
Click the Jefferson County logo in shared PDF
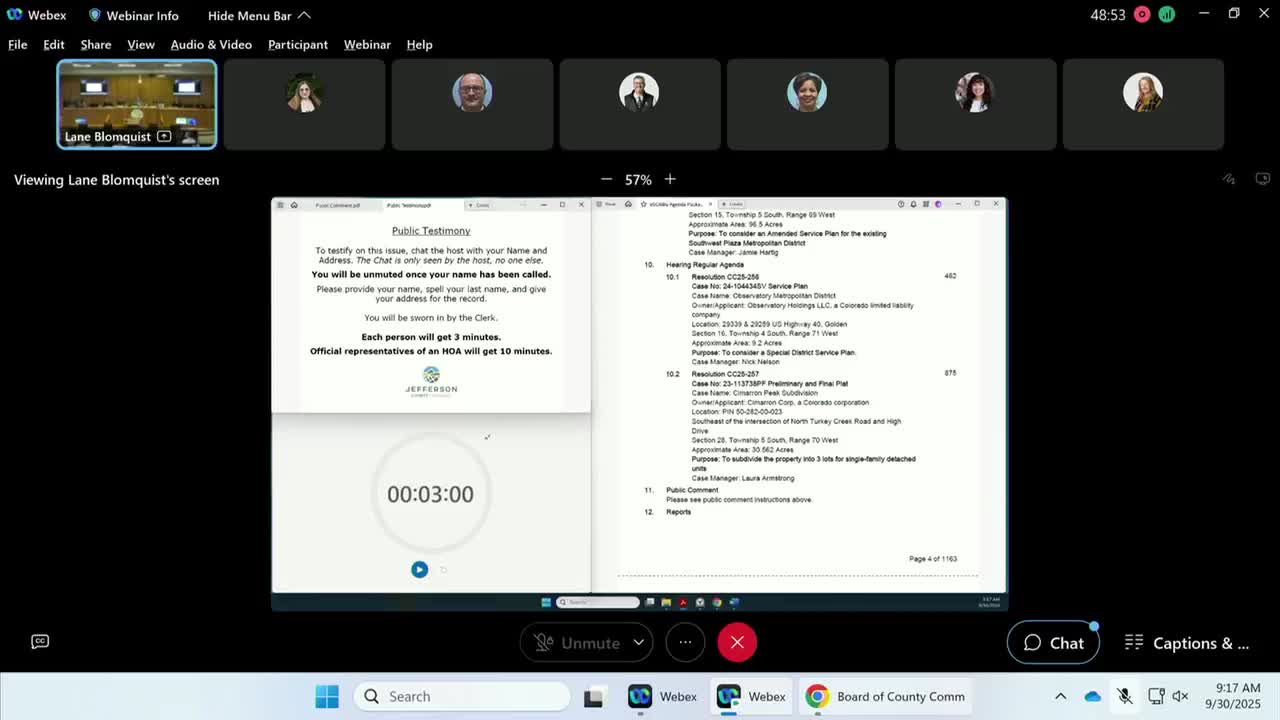431,381
